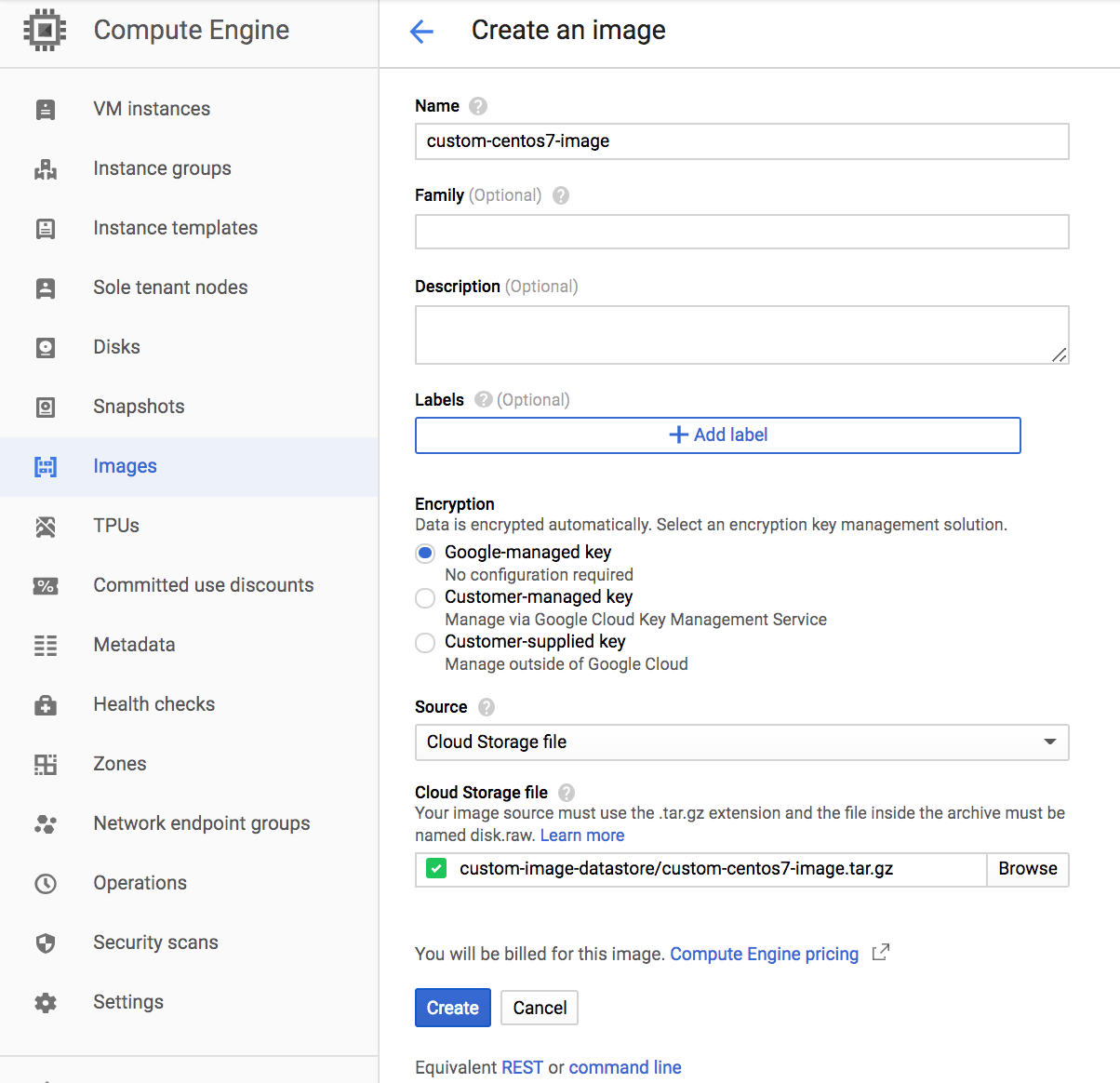The height and width of the screenshot is (1083, 1120).
Task: Click the Disks sidebar icon
Action: tap(46, 348)
